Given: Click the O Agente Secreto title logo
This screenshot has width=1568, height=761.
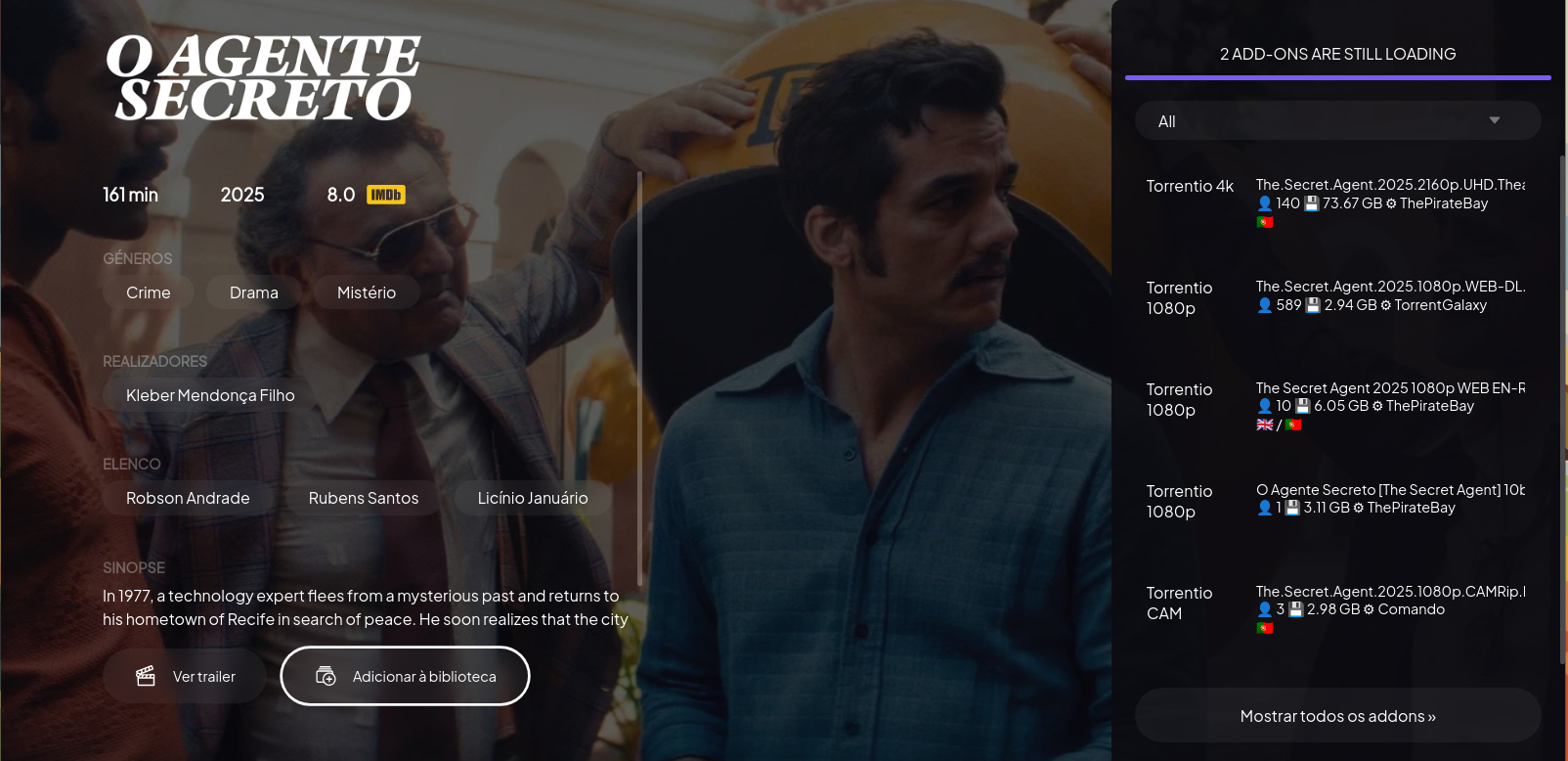Looking at the screenshot, I should (x=263, y=78).
